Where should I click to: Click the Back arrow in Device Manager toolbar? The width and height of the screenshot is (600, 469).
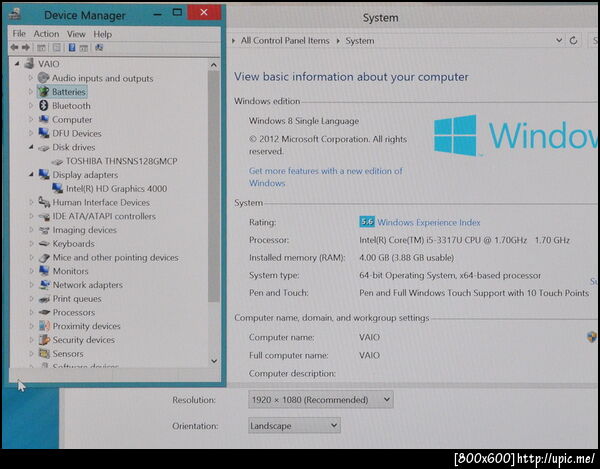click(x=15, y=47)
